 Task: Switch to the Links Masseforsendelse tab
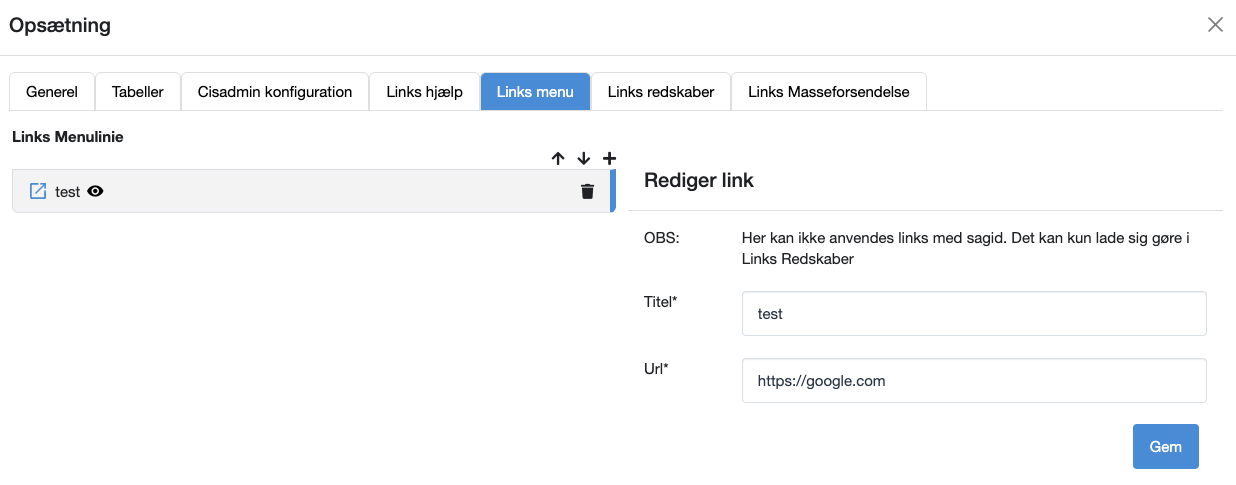[x=828, y=92]
